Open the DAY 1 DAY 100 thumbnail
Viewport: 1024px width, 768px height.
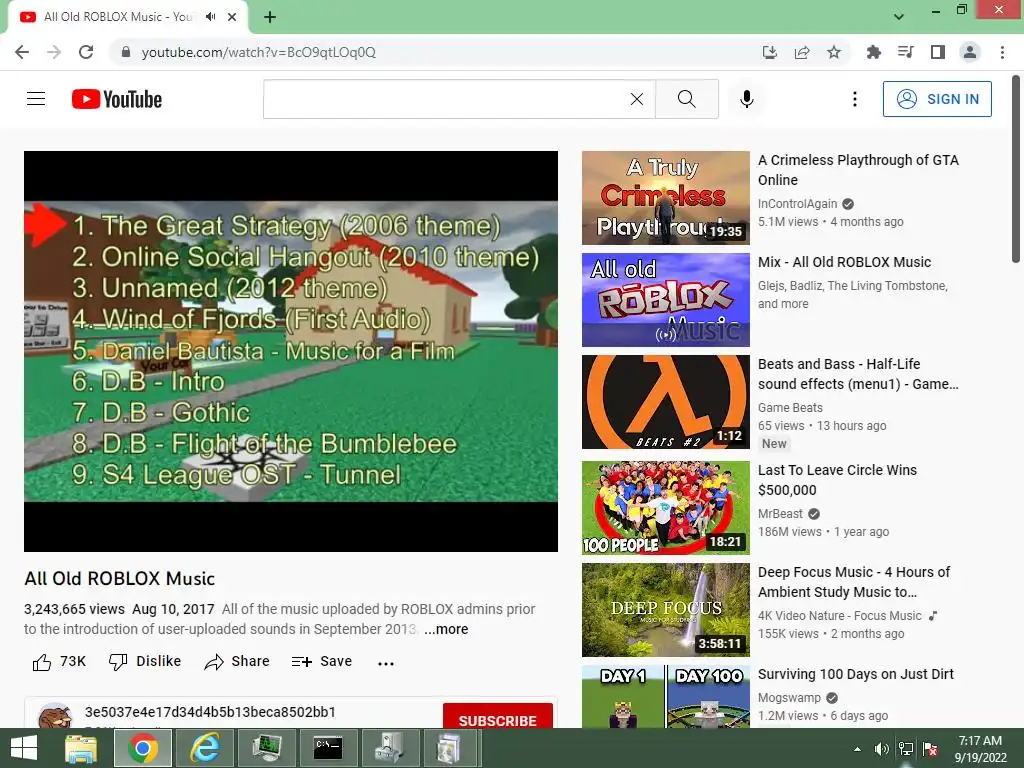(665, 696)
